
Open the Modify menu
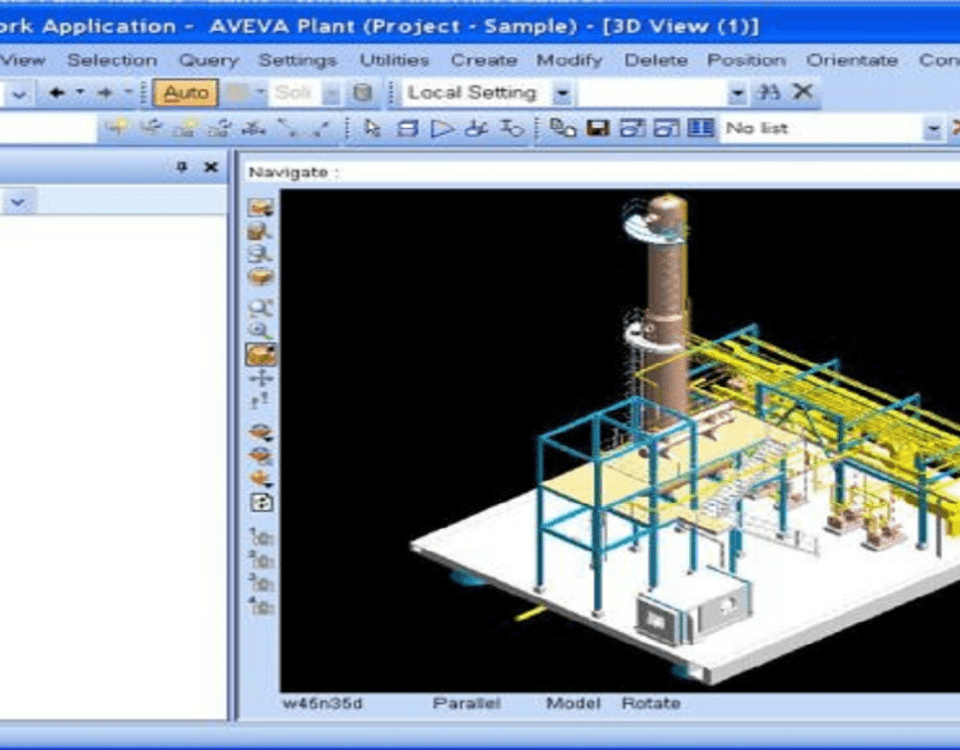[x=569, y=60]
